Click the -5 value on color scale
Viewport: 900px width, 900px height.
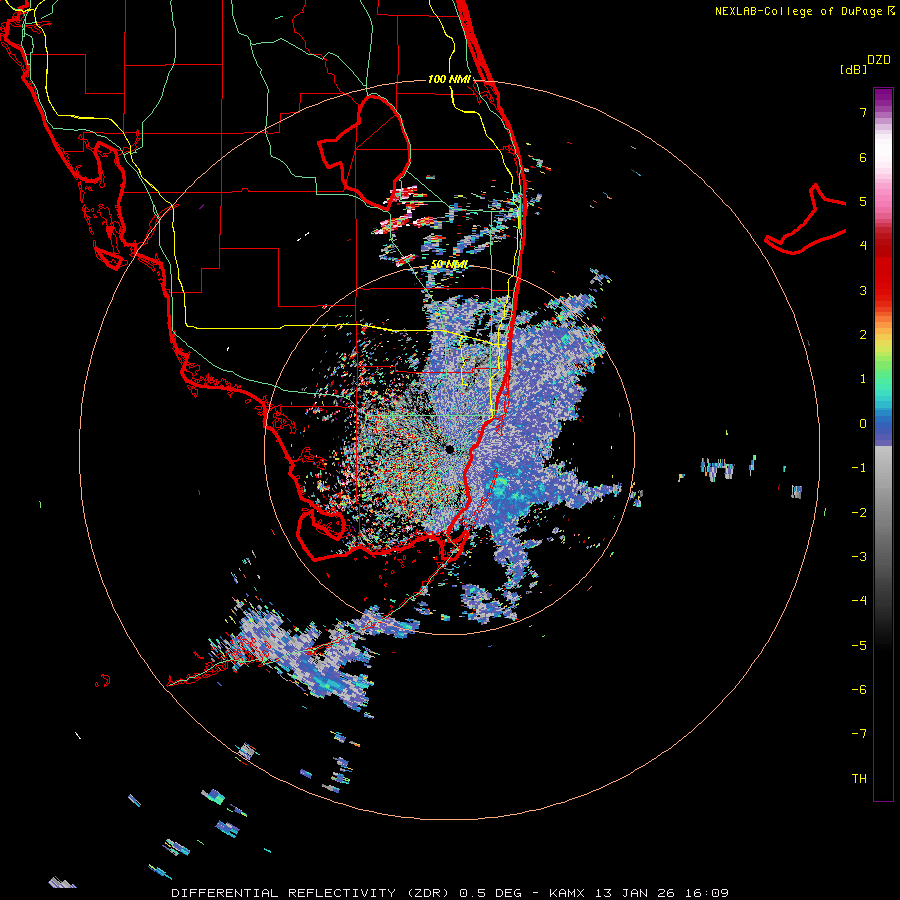[x=859, y=646]
